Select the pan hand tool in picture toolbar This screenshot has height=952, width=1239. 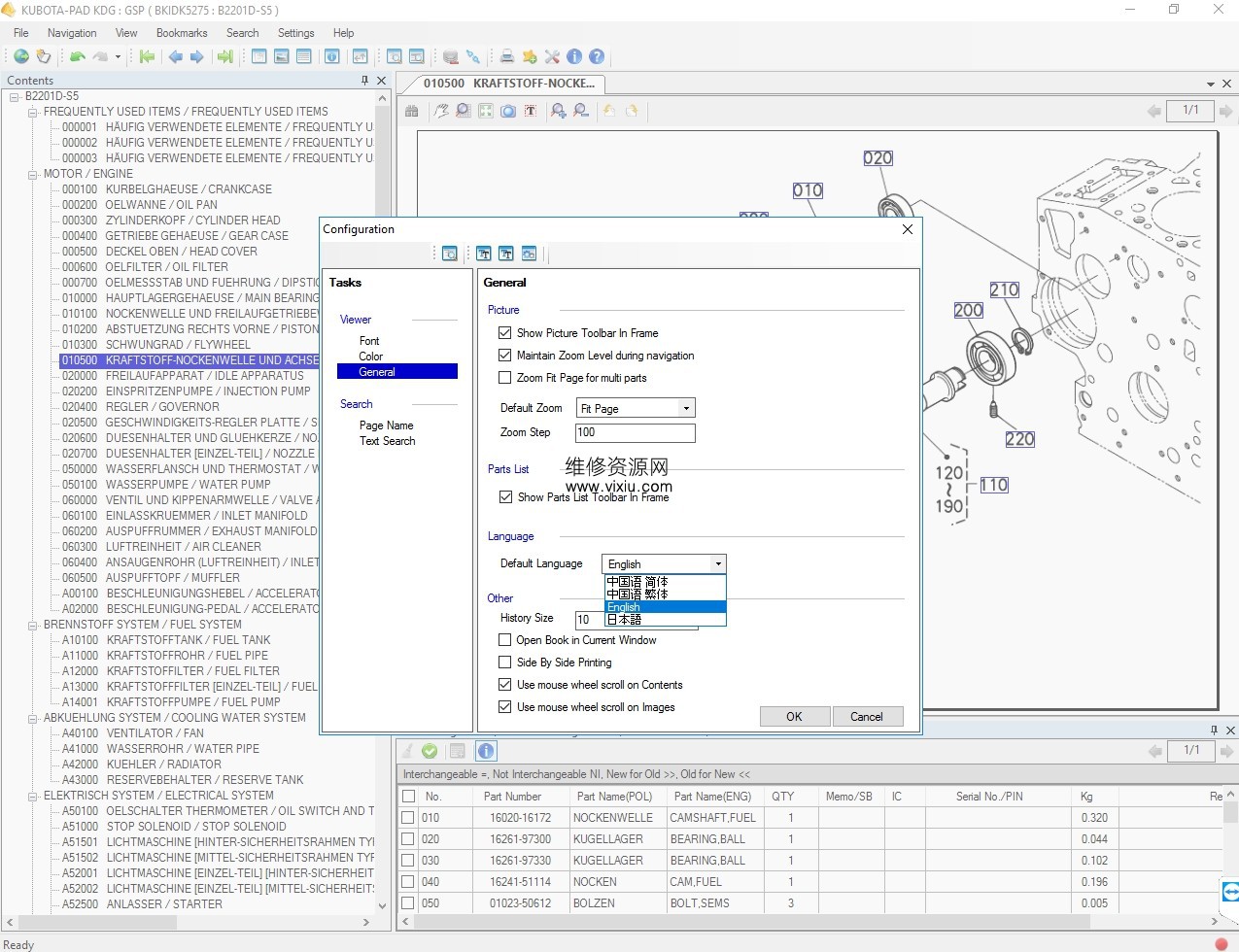[441, 111]
